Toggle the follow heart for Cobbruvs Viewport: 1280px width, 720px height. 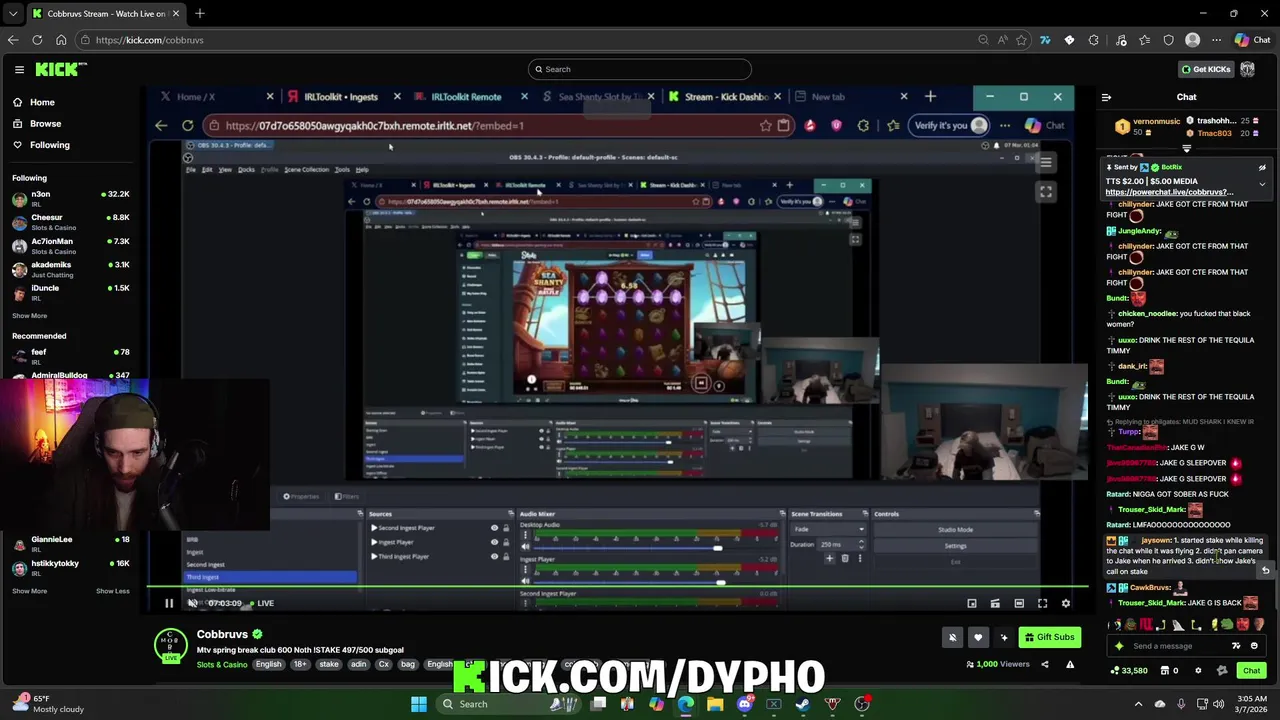(x=978, y=637)
